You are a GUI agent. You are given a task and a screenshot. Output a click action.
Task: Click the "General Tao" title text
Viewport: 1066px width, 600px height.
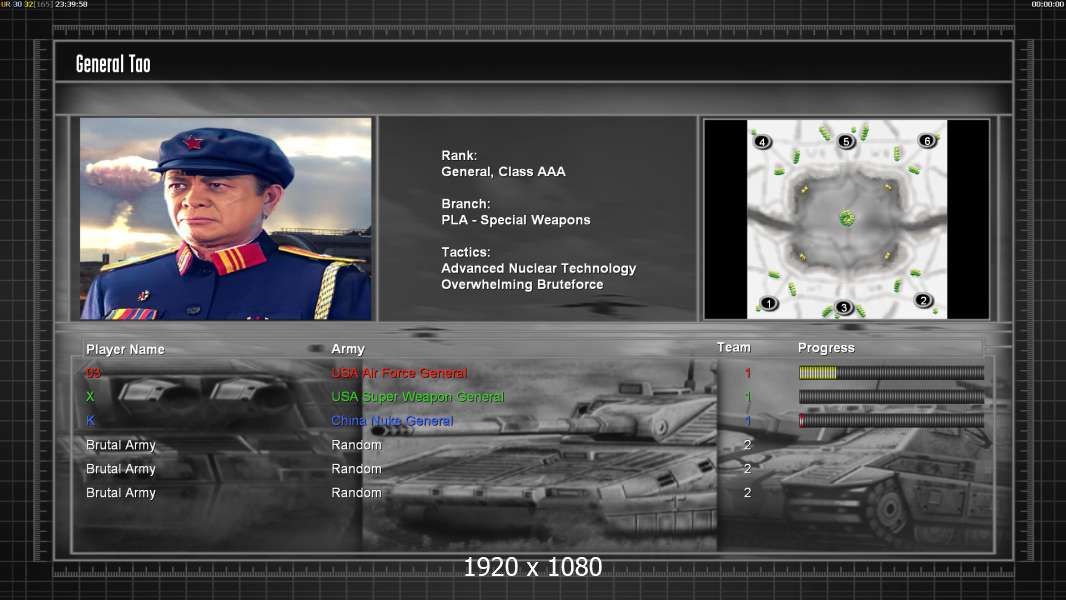tap(113, 64)
